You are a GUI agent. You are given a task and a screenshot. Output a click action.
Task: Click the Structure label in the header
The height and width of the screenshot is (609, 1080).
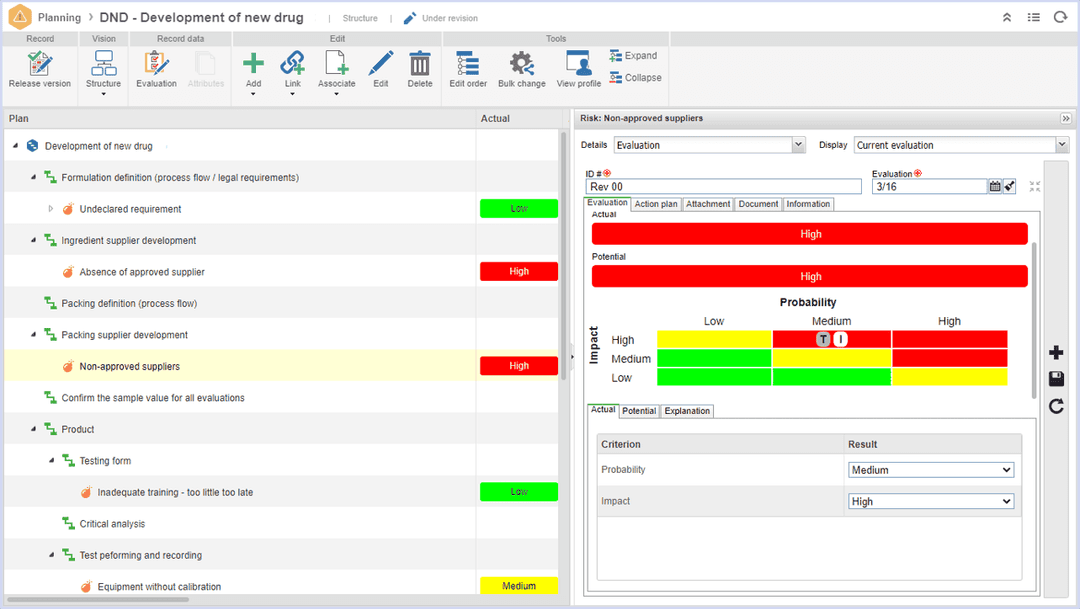(x=360, y=19)
